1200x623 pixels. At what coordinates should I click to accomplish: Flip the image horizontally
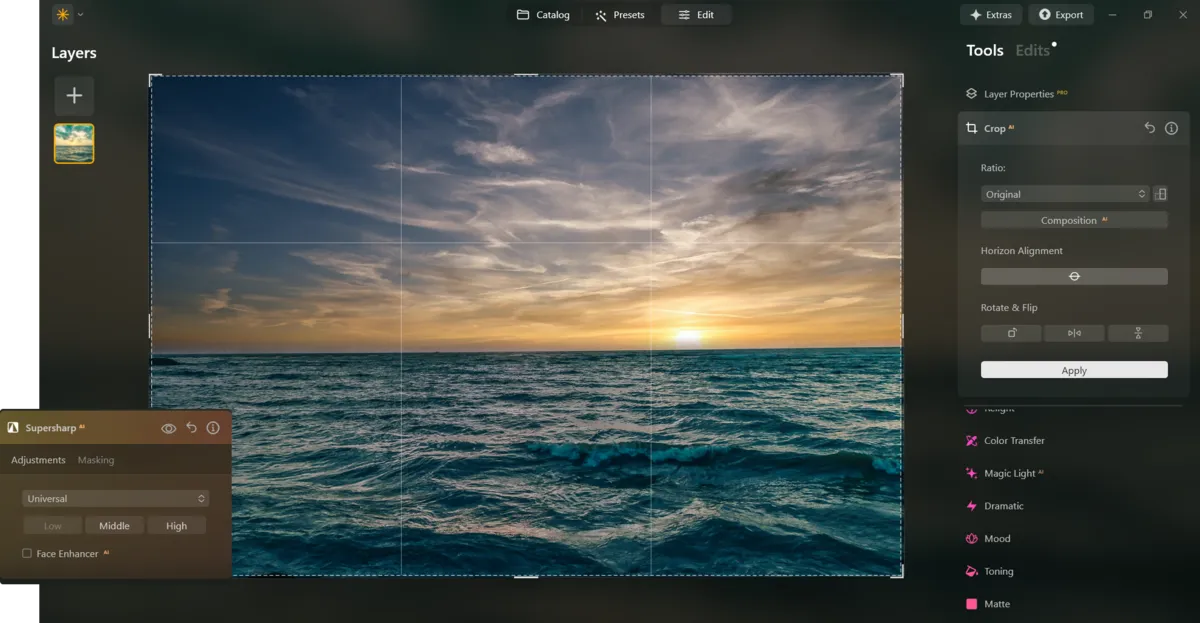[1074, 333]
